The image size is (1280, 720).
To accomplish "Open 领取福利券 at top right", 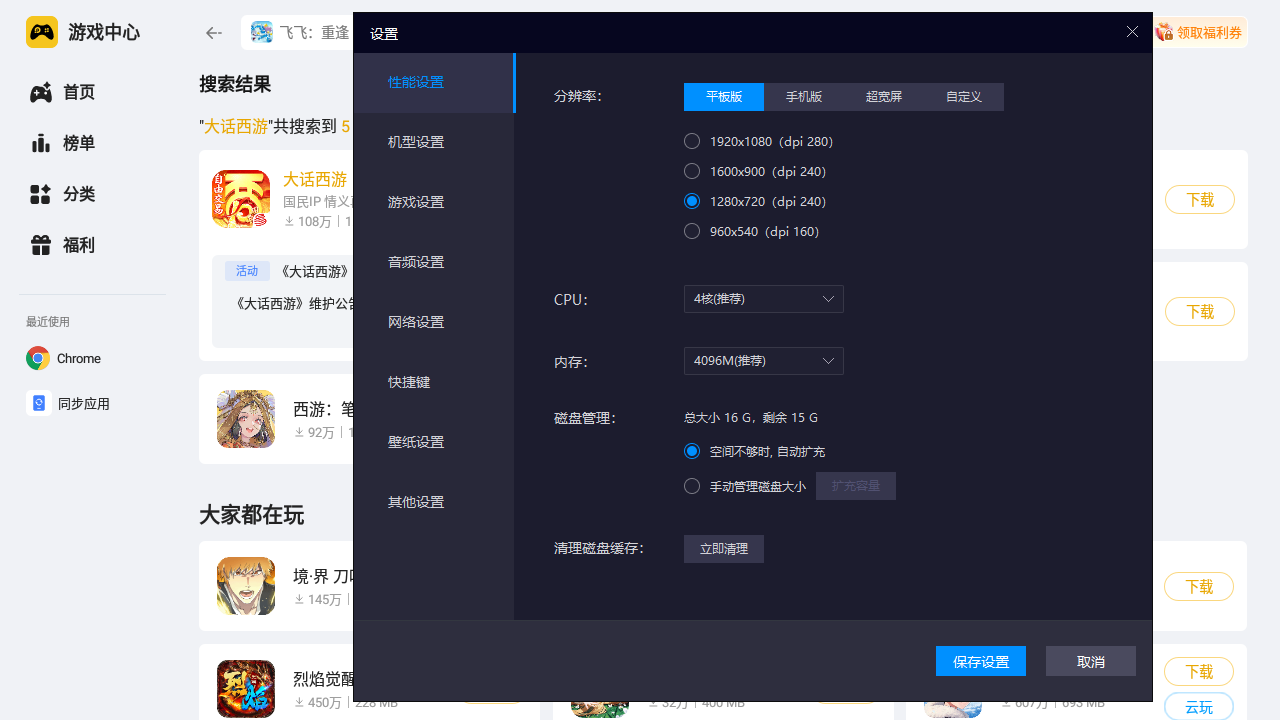I will [x=1200, y=31].
